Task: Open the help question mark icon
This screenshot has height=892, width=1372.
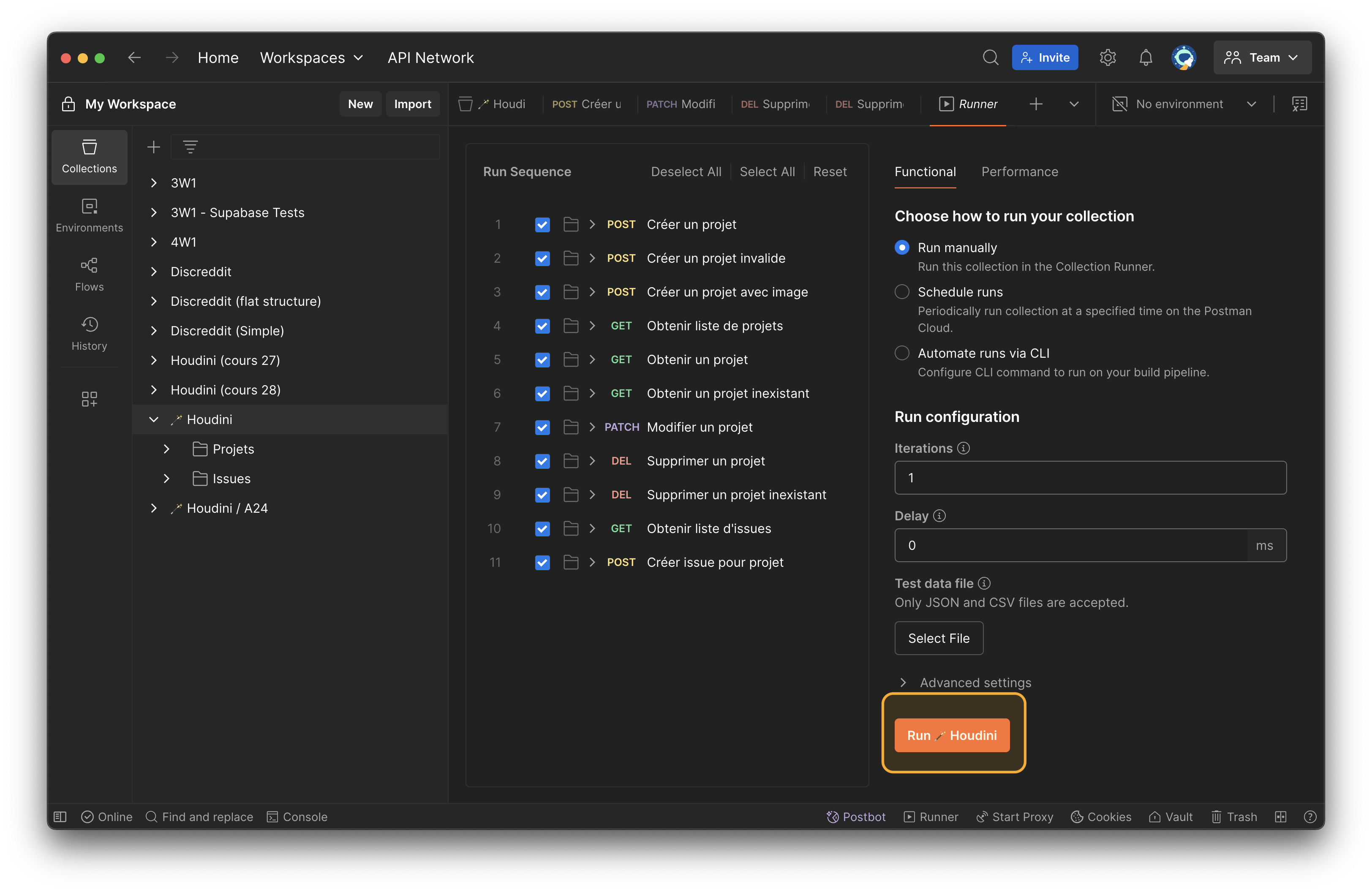Action: [x=1310, y=816]
